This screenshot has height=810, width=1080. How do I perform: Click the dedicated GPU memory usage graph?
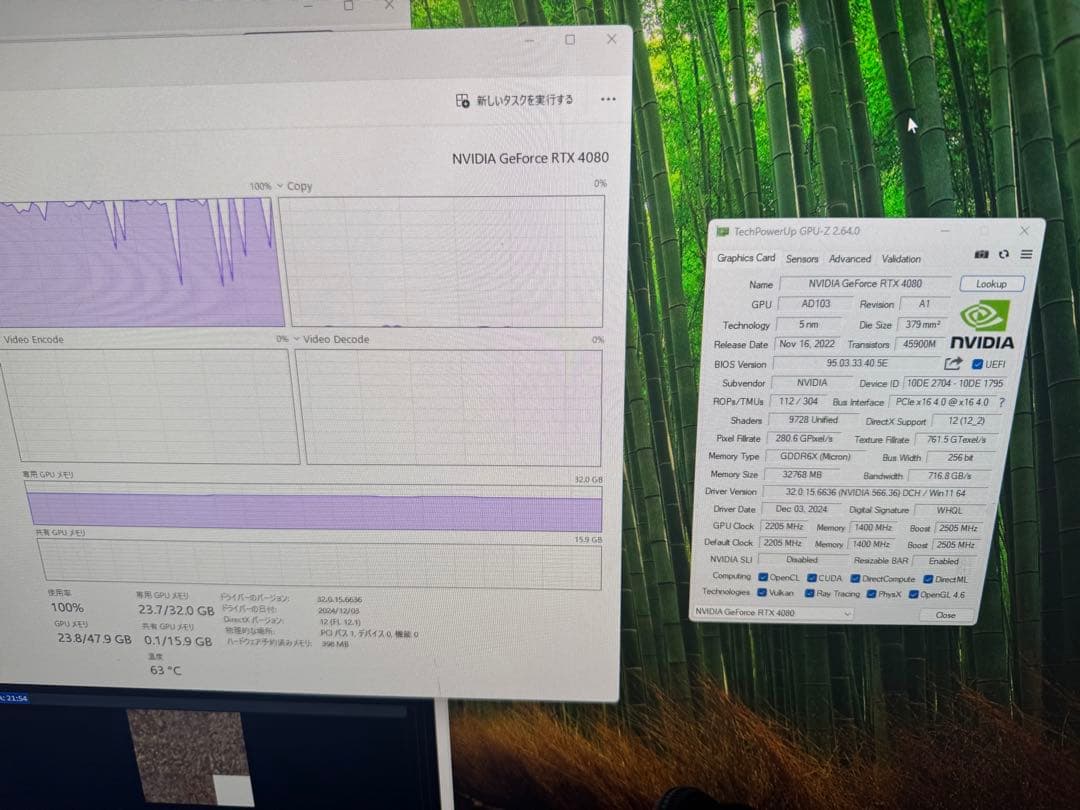click(x=315, y=510)
